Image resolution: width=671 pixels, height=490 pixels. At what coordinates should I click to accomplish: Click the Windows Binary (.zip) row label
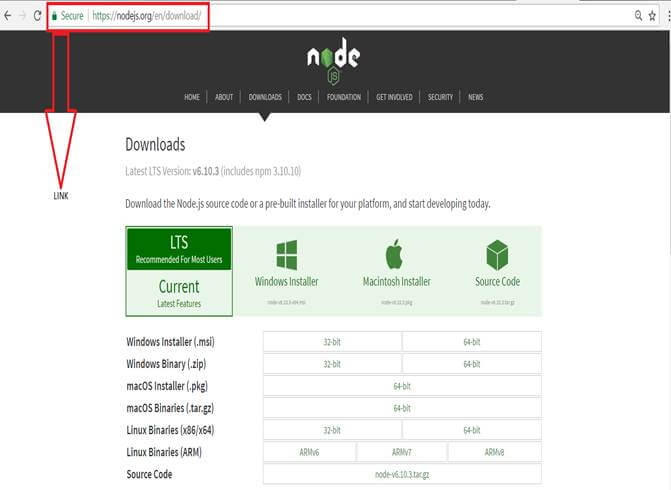pyautogui.click(x=166, y=364)
